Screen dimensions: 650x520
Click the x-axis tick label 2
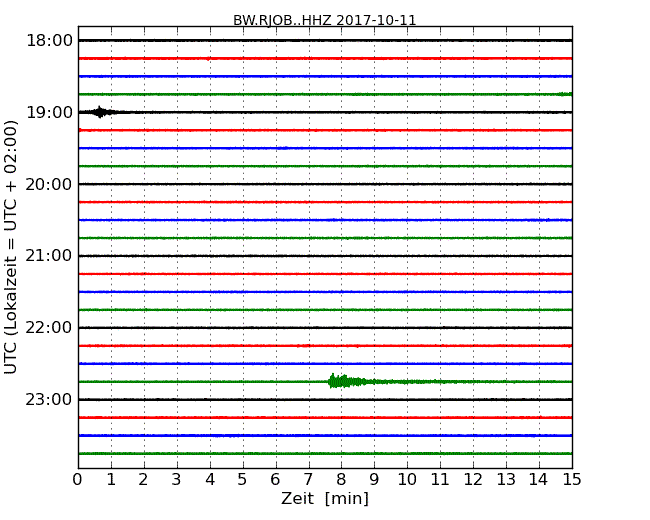point(143,480)
